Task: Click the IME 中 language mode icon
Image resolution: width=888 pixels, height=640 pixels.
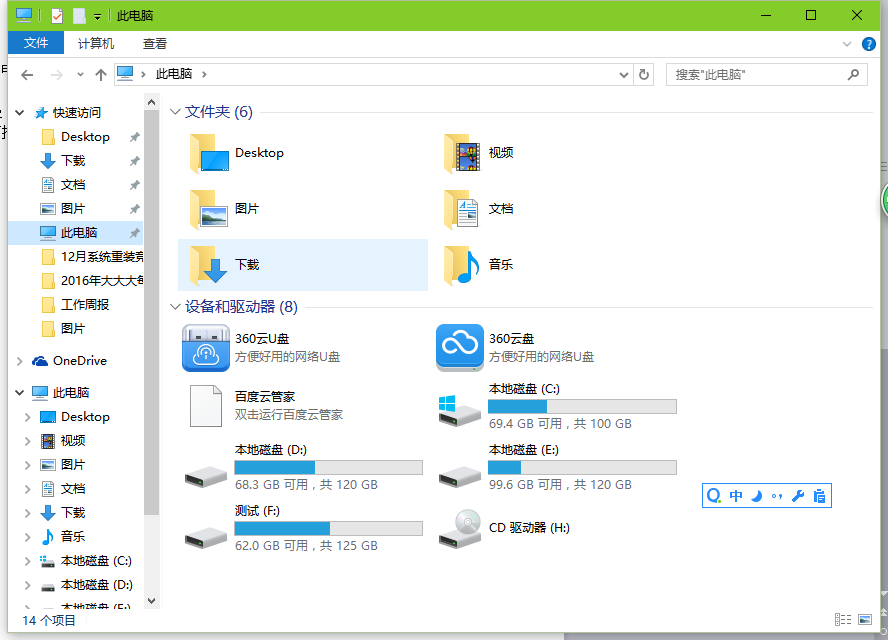Action: click(x=736, y=496)
